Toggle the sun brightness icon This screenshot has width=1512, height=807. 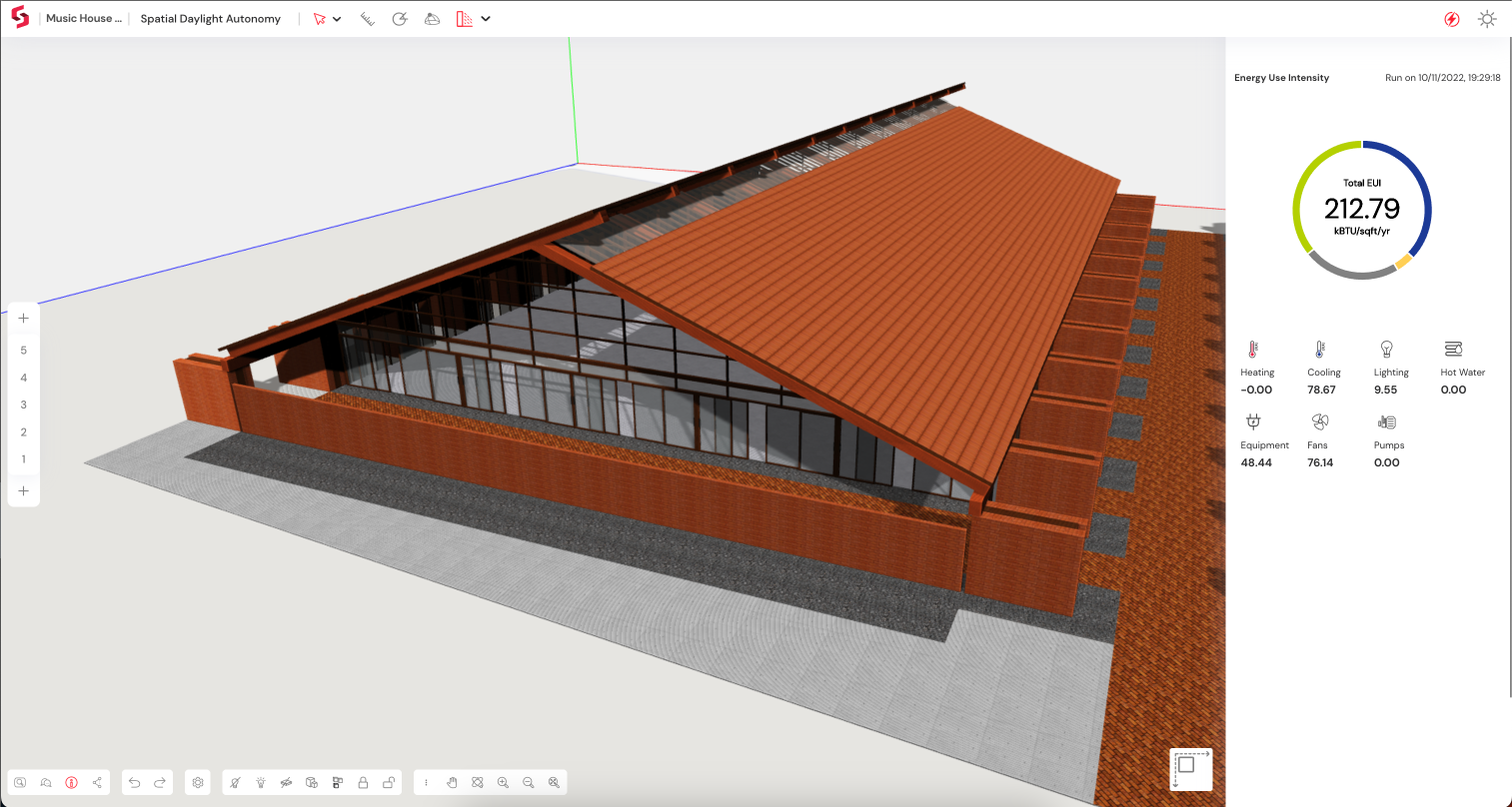(x=1487, y=19)
